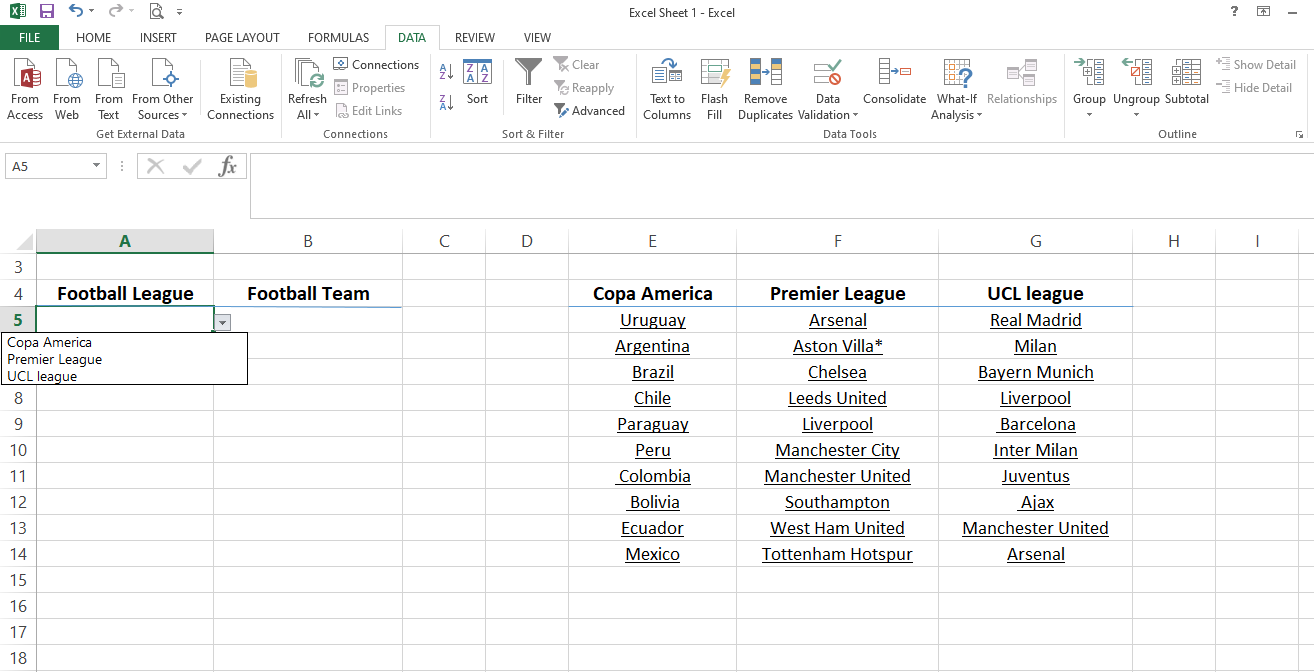Open the REVIEW ribbon tab
The width and height of the screenshot is (1314, 672).
474,37
